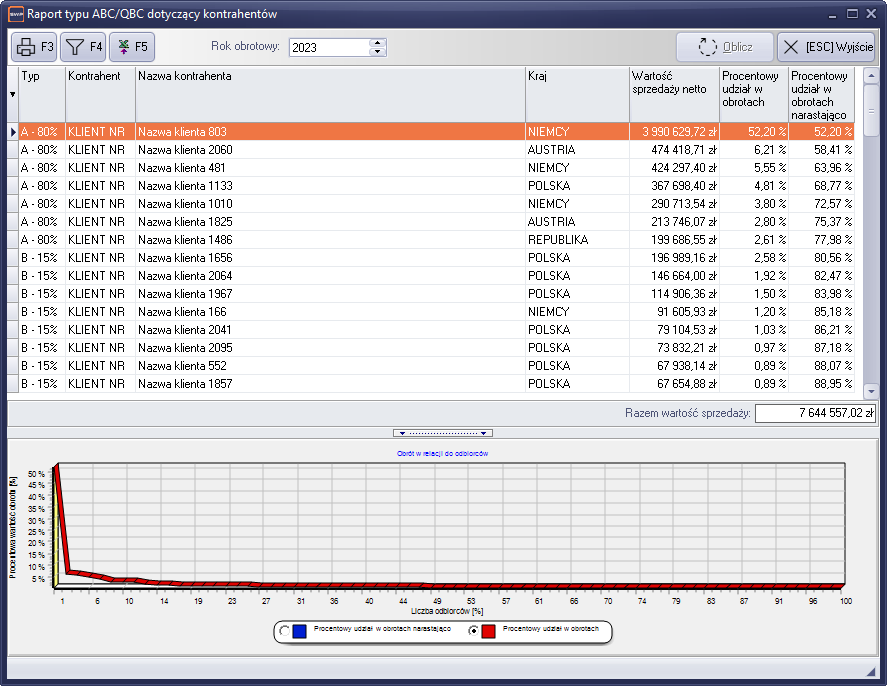
Task: Click the [ESC] Wyjście exit button
Action: (x=825, y=47)
